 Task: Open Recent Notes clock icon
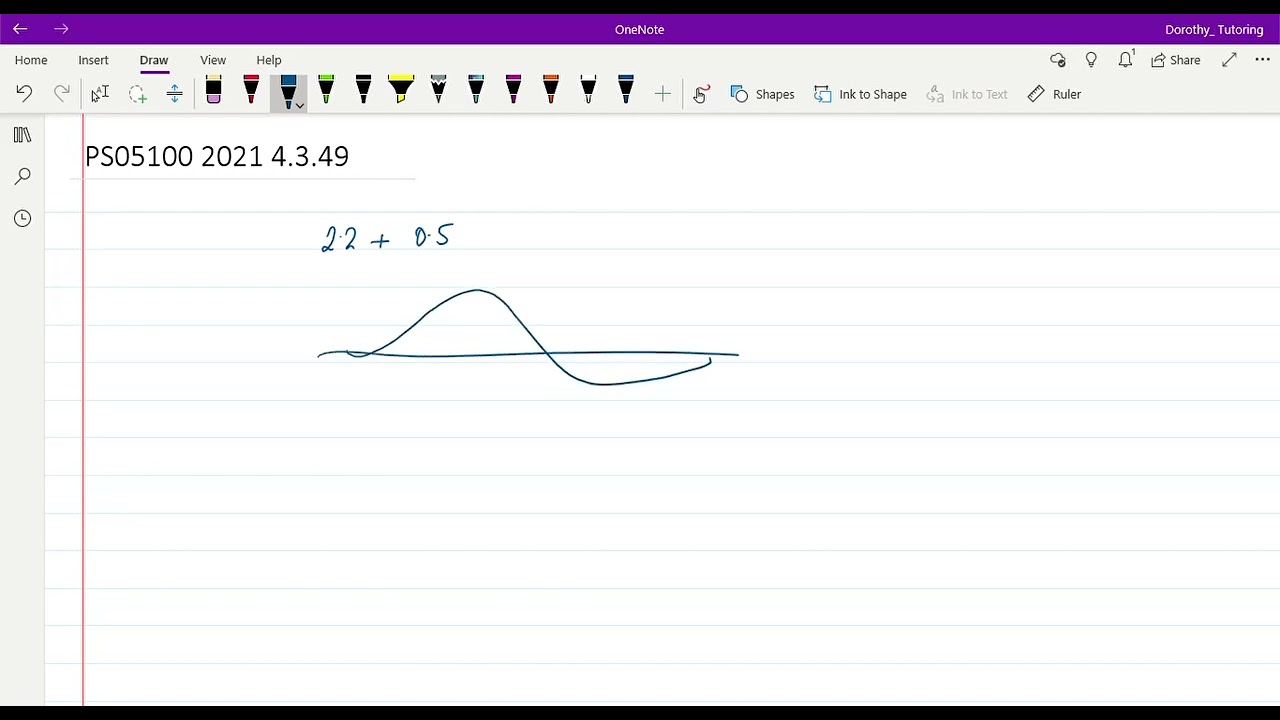click(x=22, y=218)
